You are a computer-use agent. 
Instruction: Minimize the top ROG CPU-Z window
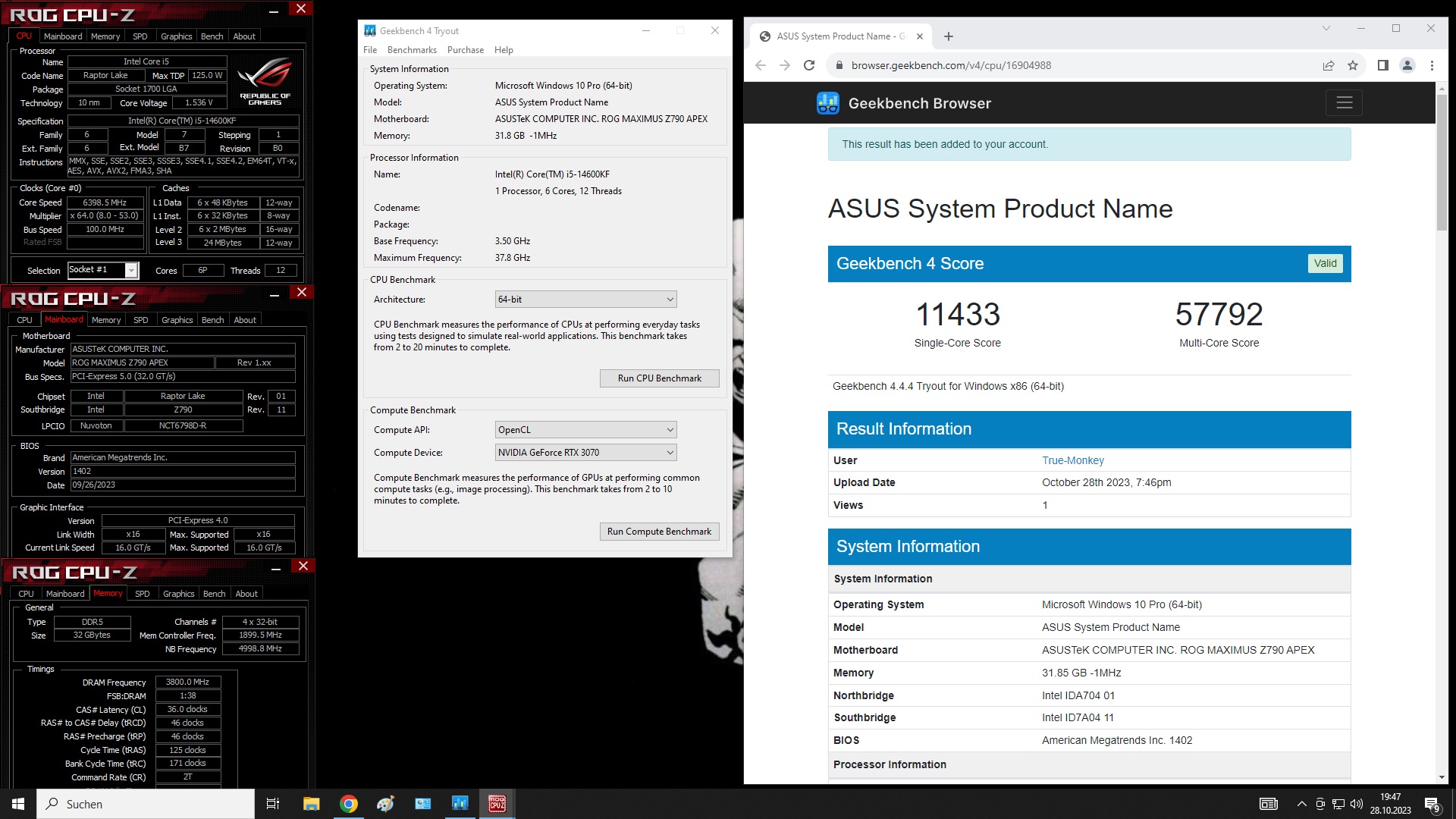pyautogui.click(x=274, y=11)
